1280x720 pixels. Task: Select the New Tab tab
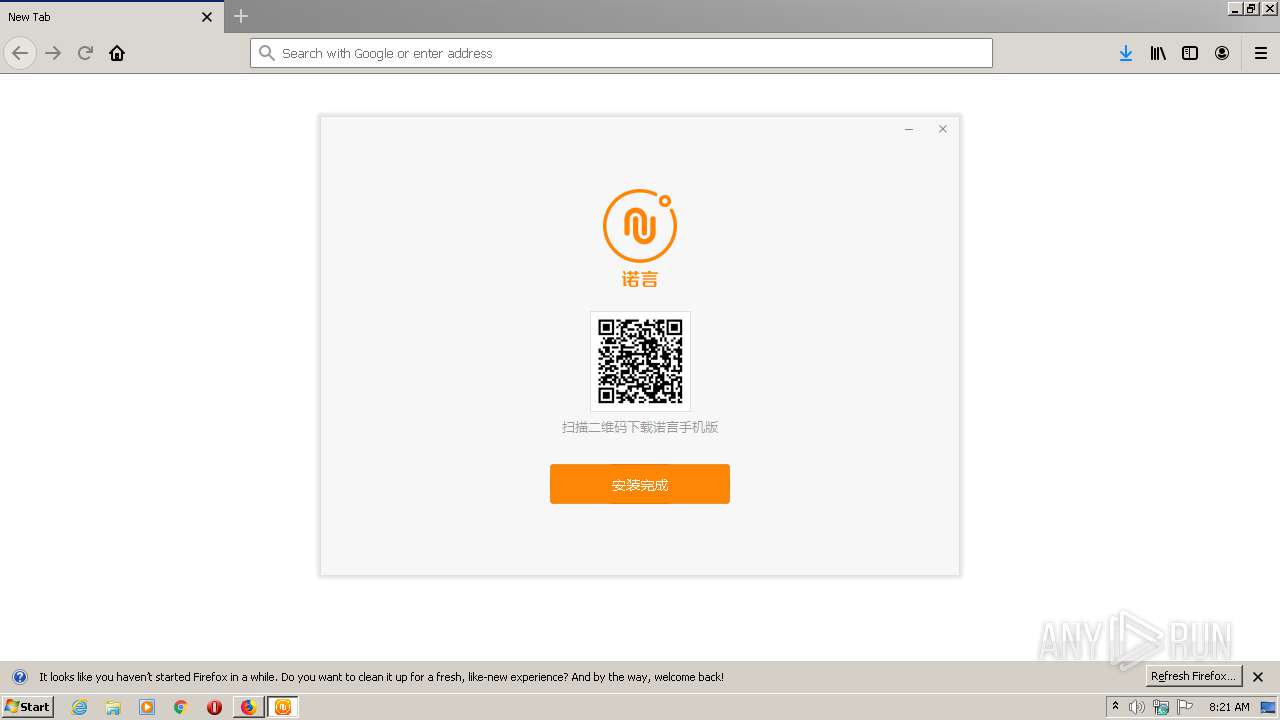pos(110,17)
